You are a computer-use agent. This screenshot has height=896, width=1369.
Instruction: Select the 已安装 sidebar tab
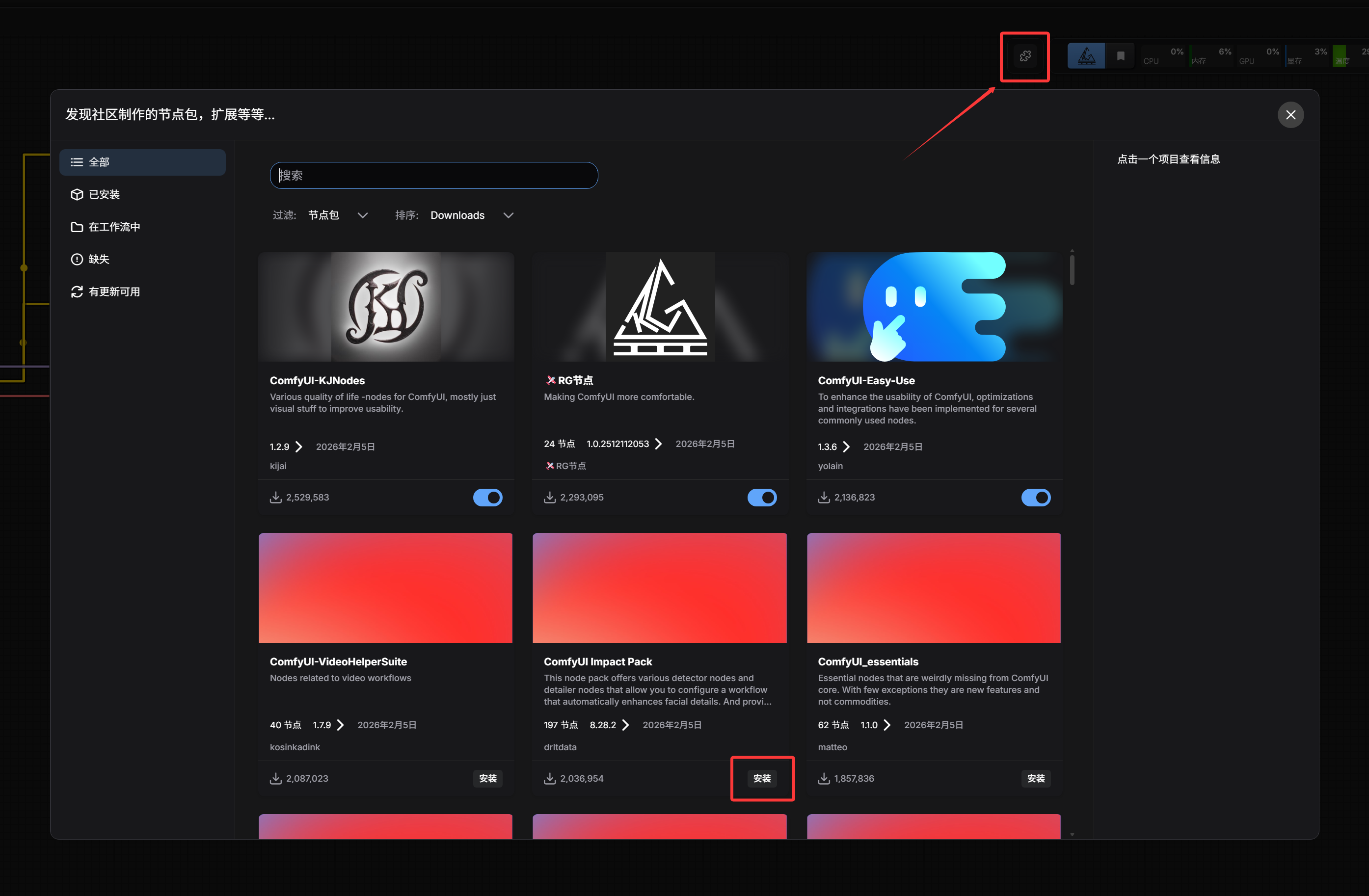[x=104, y=194]
